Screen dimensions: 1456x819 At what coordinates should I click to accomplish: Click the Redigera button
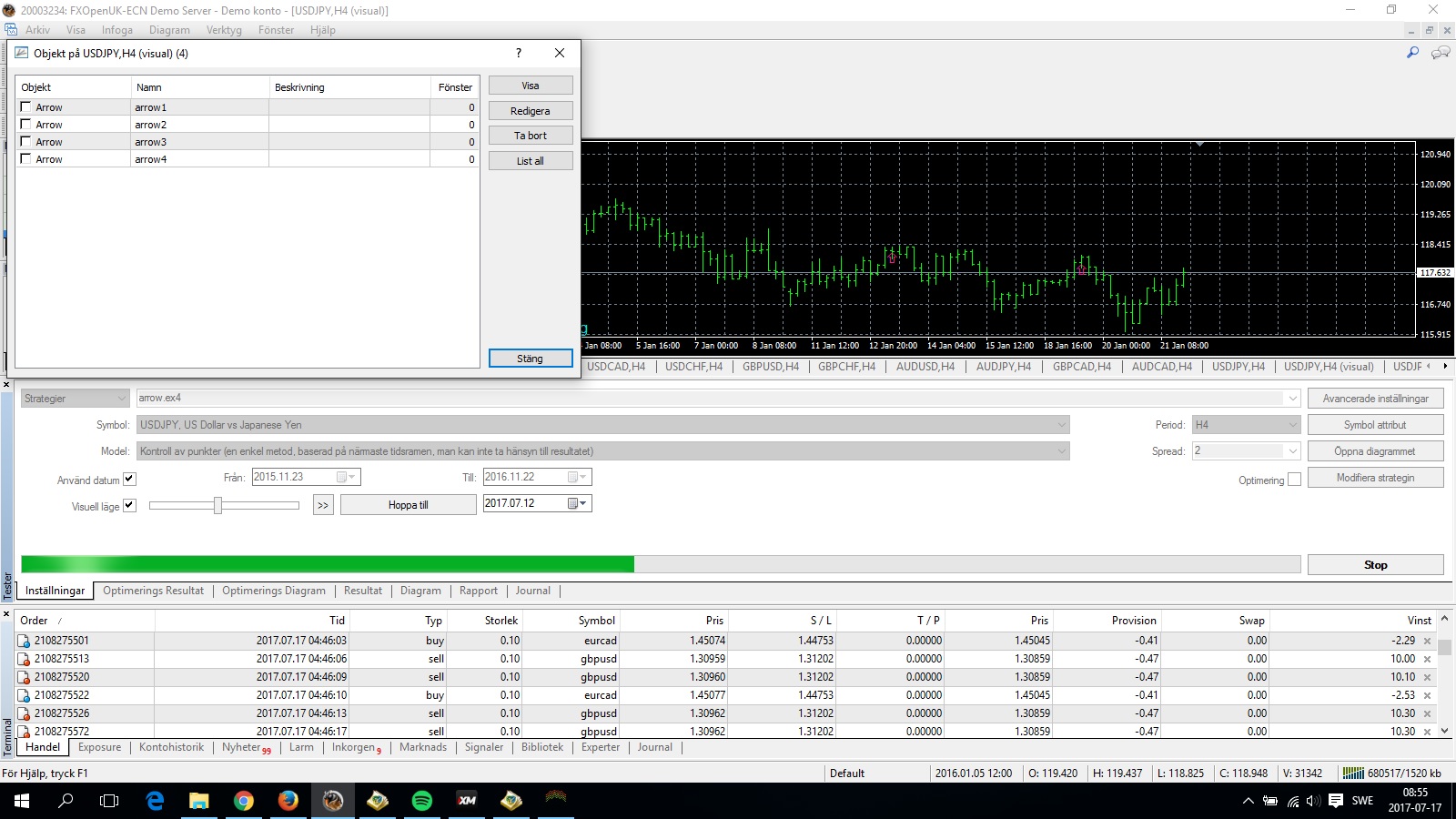click(x=531, y=111)
